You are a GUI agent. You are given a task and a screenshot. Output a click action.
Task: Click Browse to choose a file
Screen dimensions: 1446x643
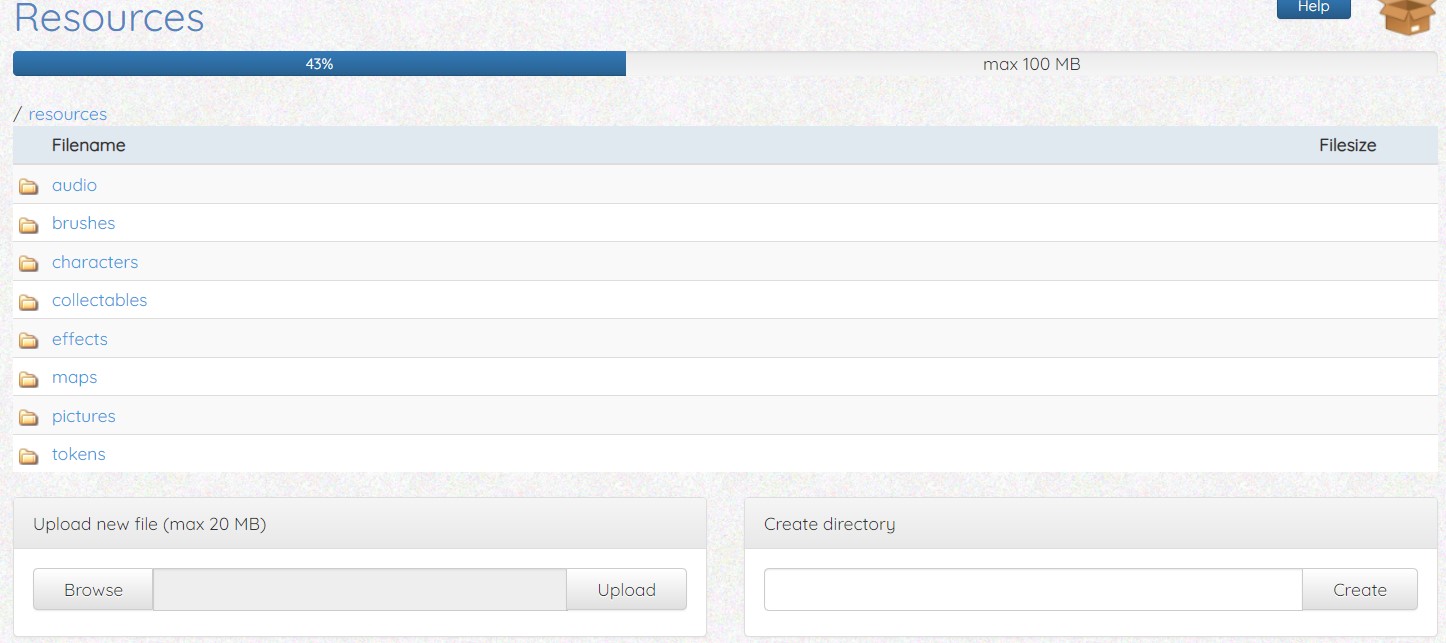[x=93, y=590]
